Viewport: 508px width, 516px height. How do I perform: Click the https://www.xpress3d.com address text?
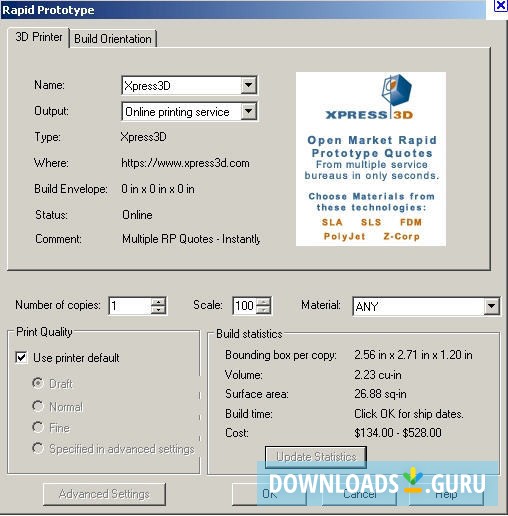click(185, 163)
